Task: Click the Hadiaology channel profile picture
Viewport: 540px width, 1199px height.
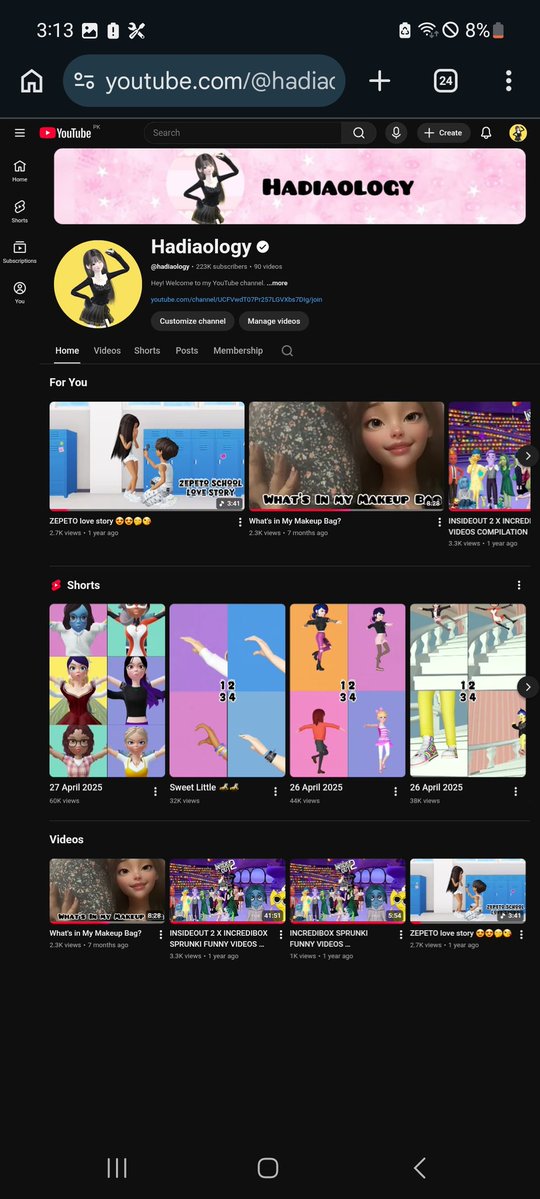Action: pos(98,284)
